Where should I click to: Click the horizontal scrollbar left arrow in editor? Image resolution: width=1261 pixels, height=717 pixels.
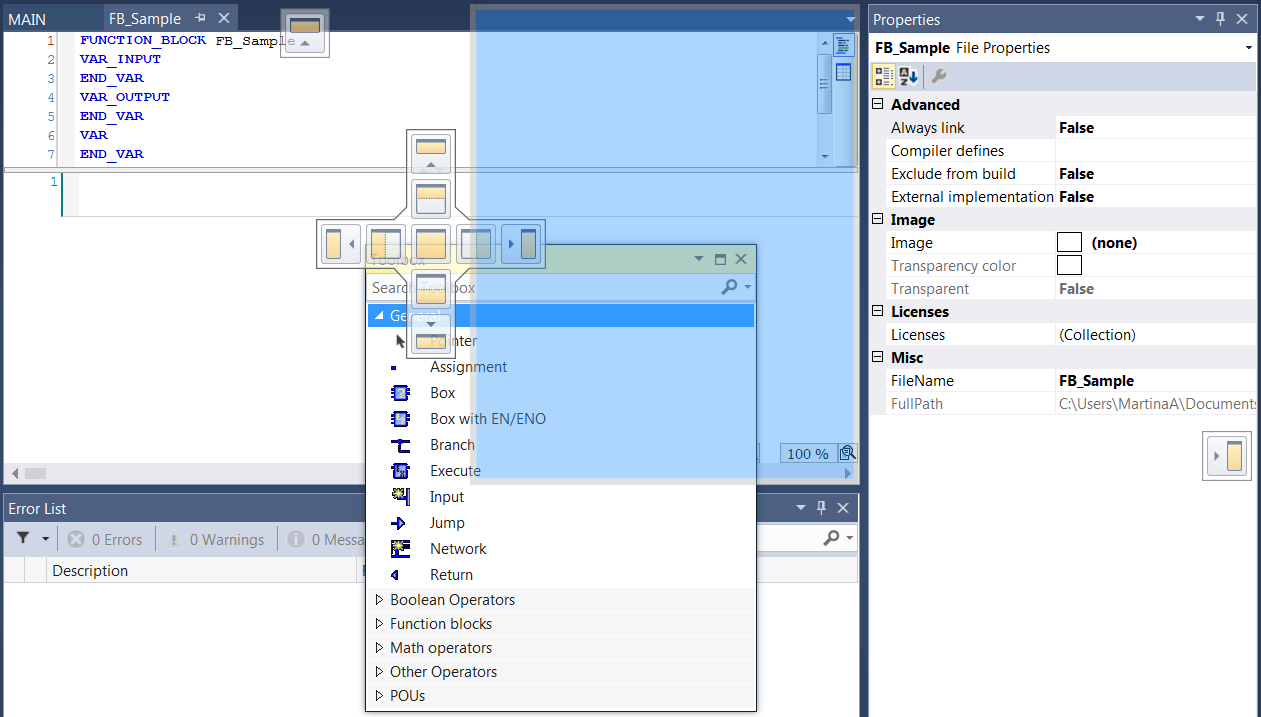pyautogui.click(x=14, y=473)
